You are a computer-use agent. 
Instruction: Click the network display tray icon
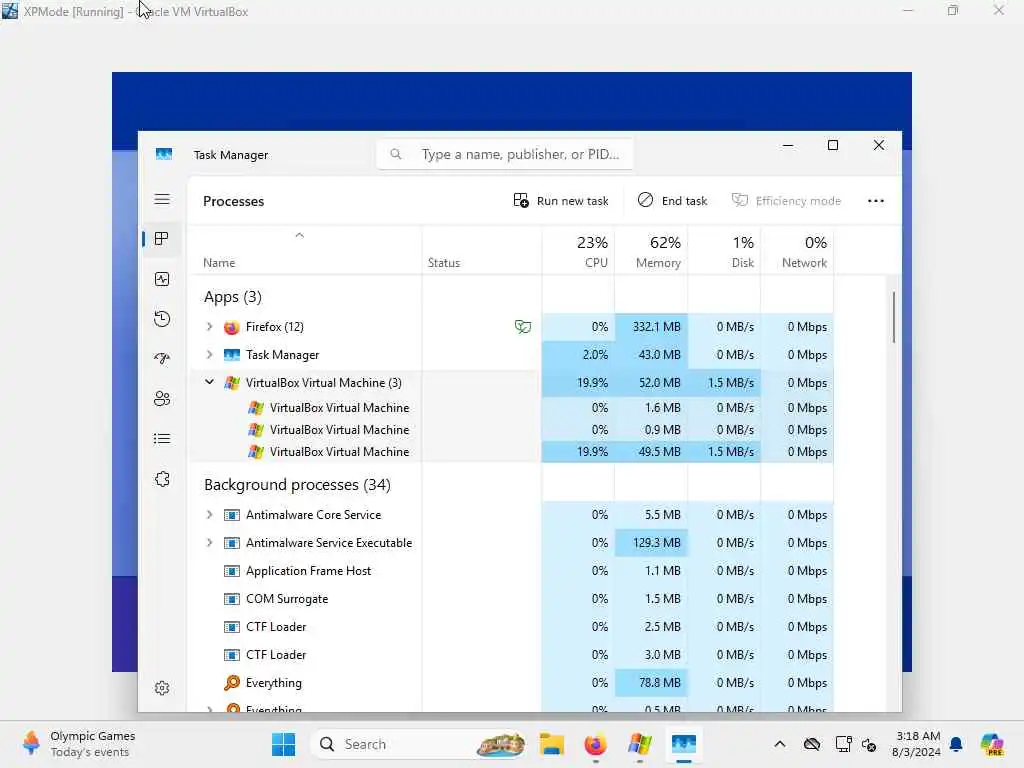point(843,744)
